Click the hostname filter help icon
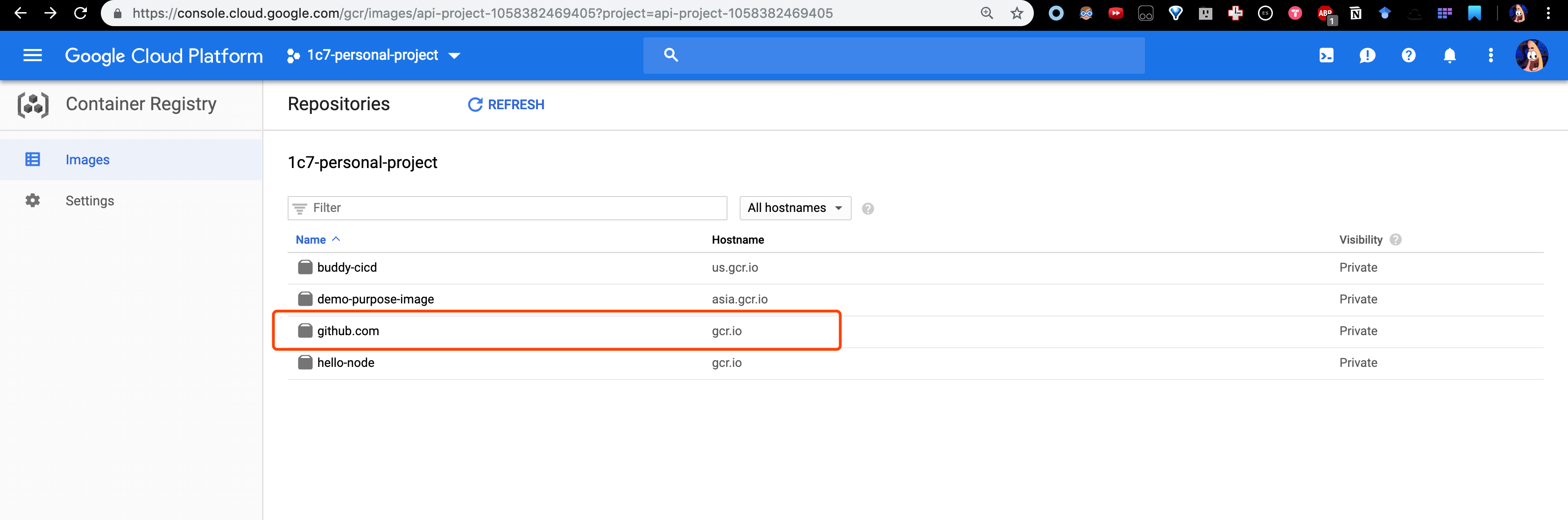Screen dimensions: 1568x520 click(868, 209)
